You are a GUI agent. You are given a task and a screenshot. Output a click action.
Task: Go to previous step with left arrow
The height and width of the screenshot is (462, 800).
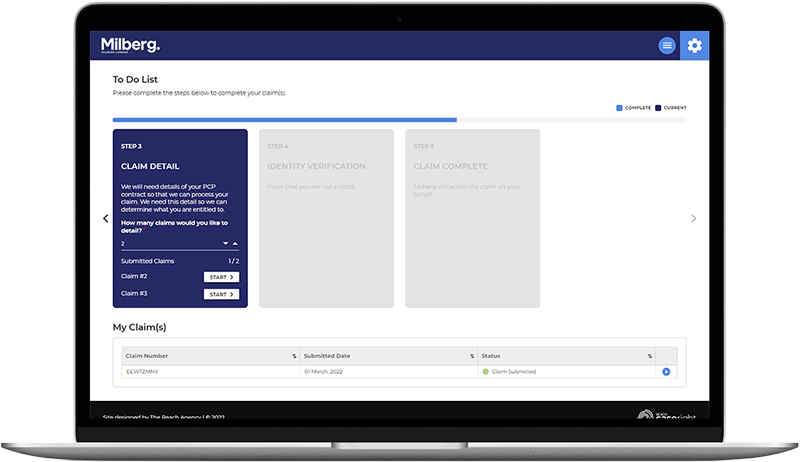[106, 218]
